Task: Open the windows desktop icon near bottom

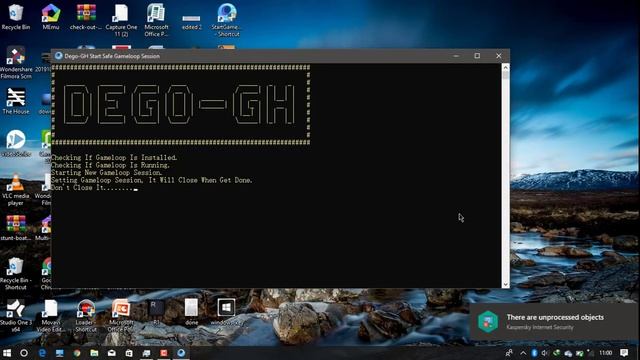Action: click(x=226, y=312)
